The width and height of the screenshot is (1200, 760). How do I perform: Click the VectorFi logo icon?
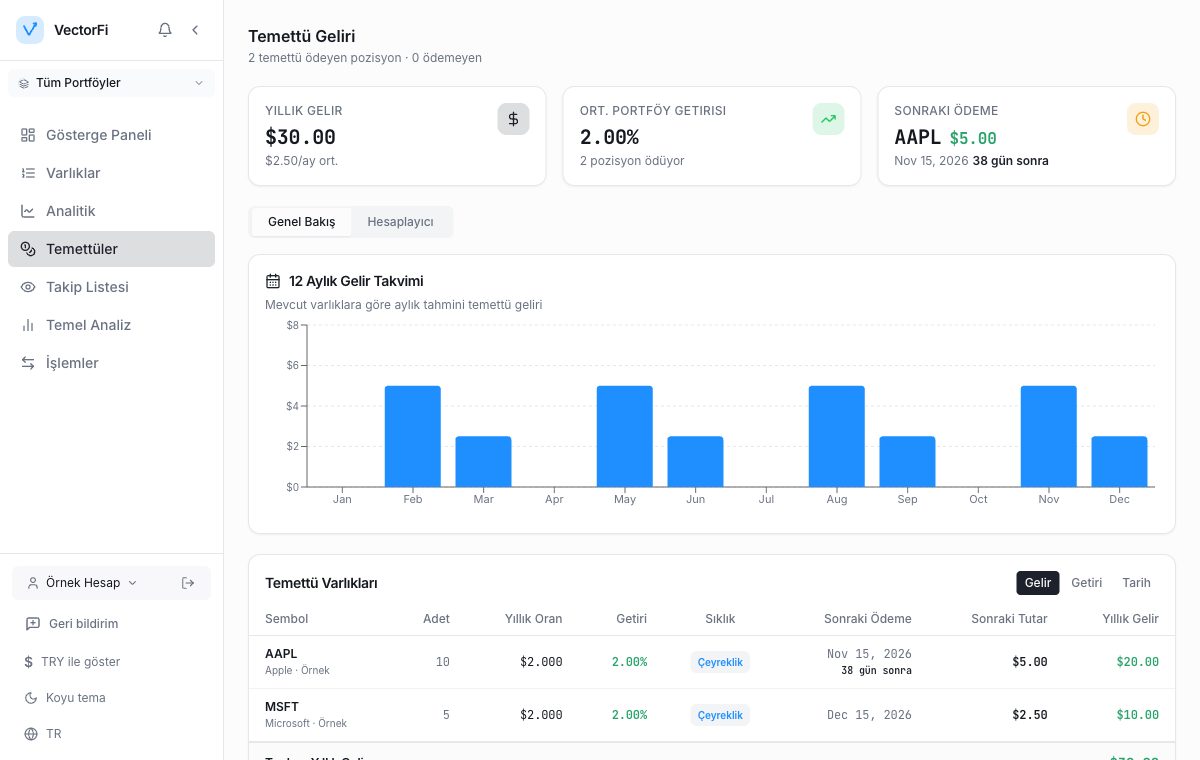pos(30,30)
